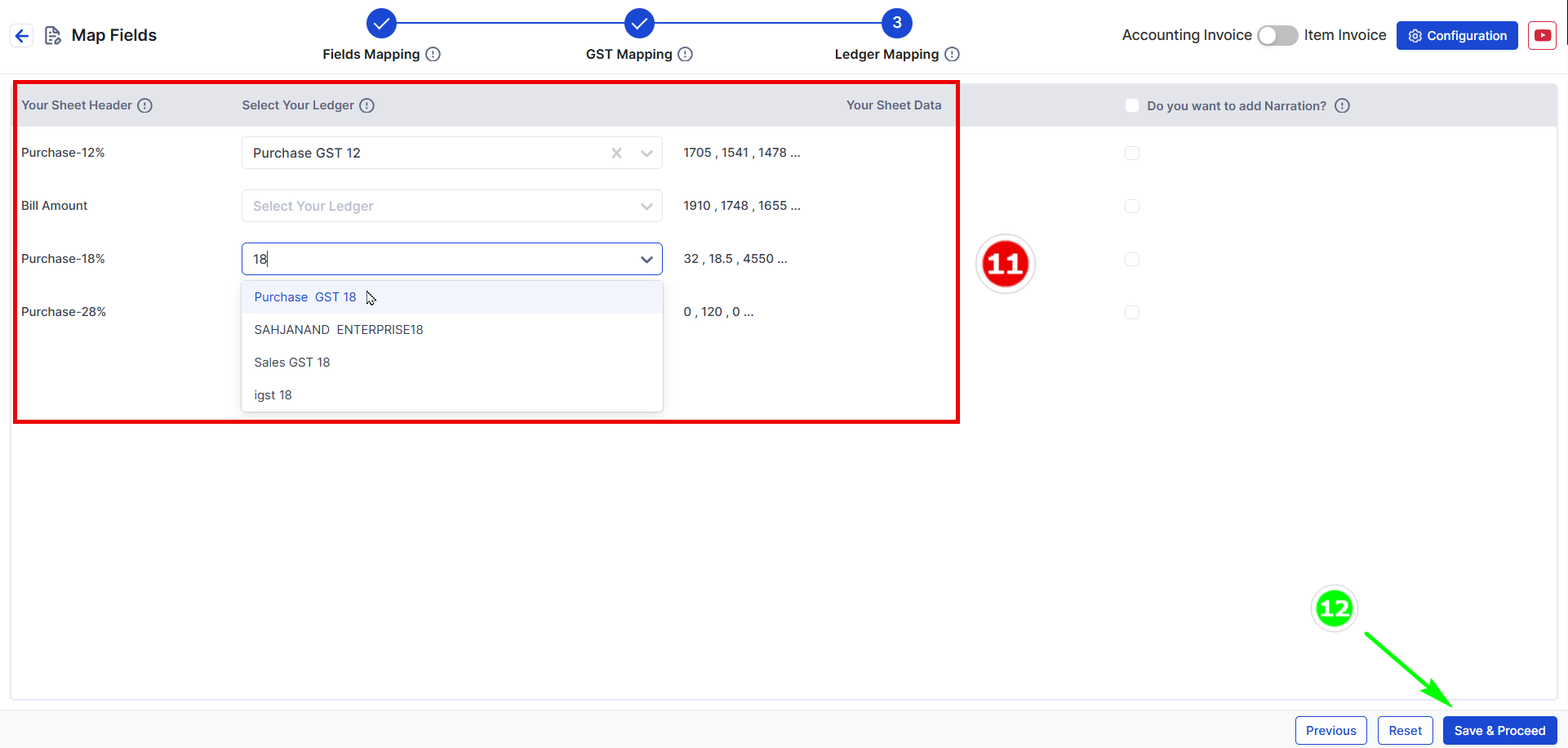
Task: Click the Fields Mapping completed step circle
Action: tap(381, 23)
